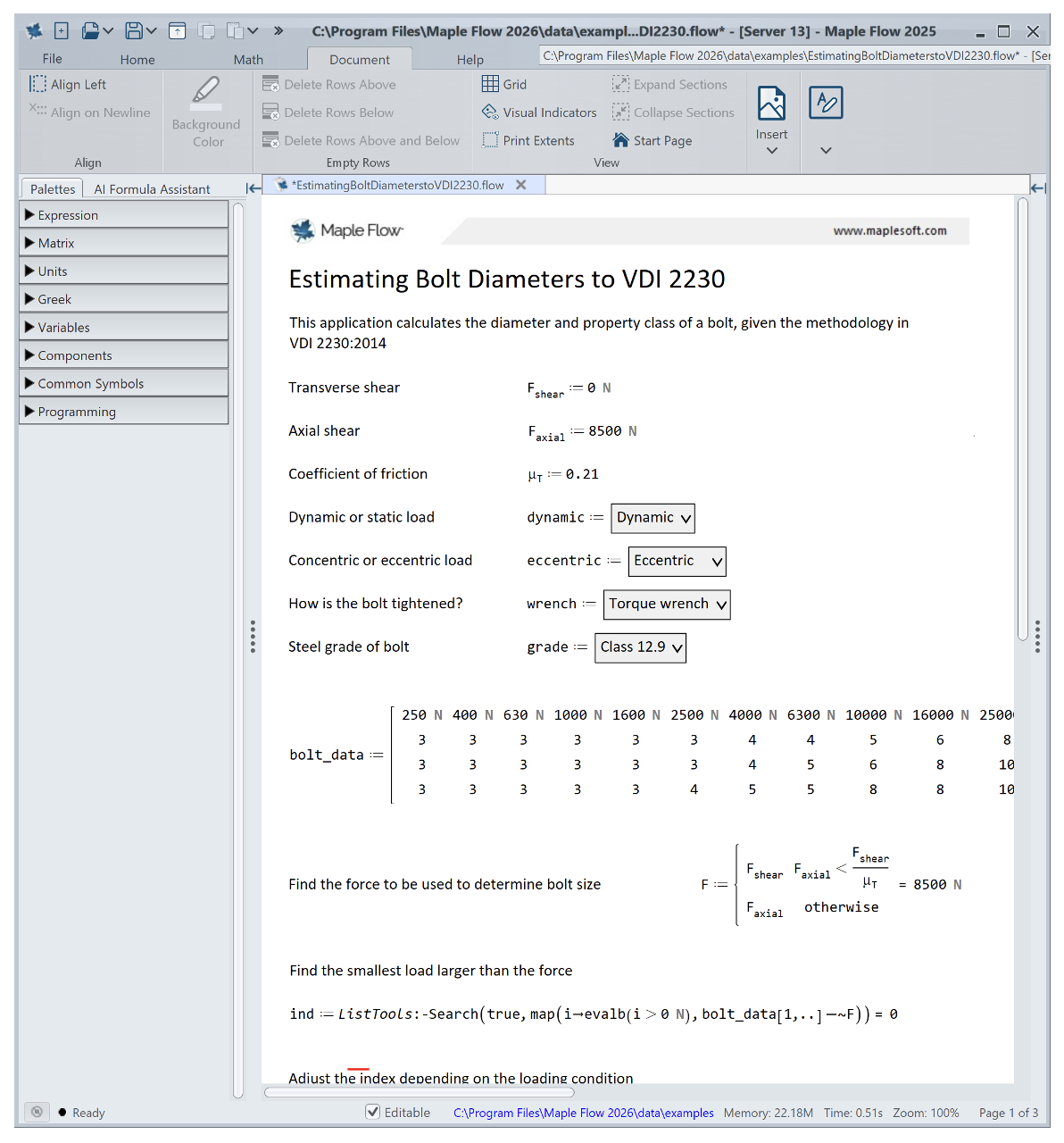The height and width of the screenshot is (1143, 1064).
Task: Open the Eccentric load dropdown
Action: [x=677, y=561]
